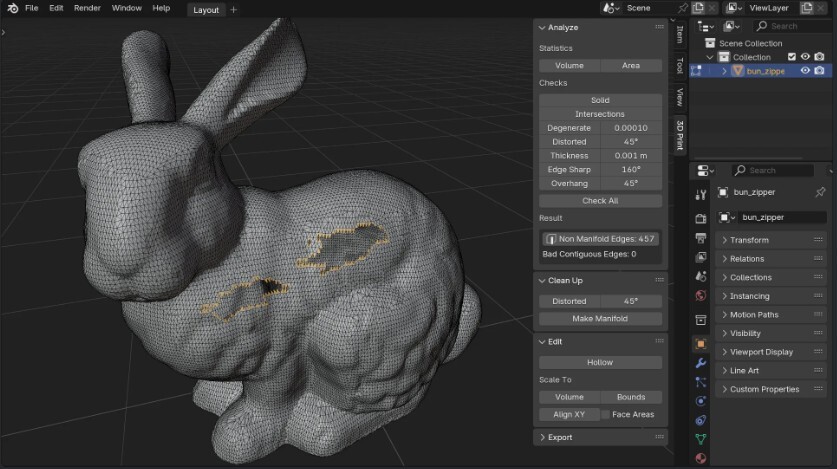This screenshot has width=837, height=469.
Task: Click the Outliner Search field
Action: coord(791,26)
